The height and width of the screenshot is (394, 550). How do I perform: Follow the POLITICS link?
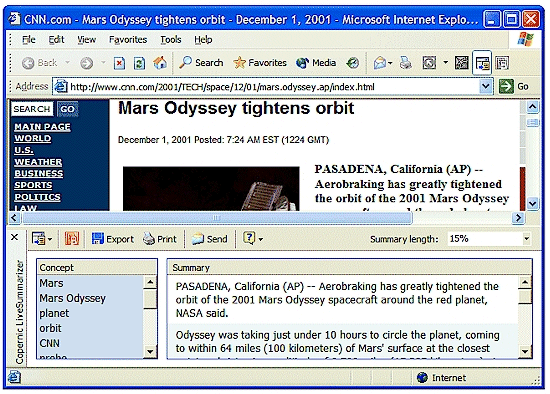(x=37, y=197)
